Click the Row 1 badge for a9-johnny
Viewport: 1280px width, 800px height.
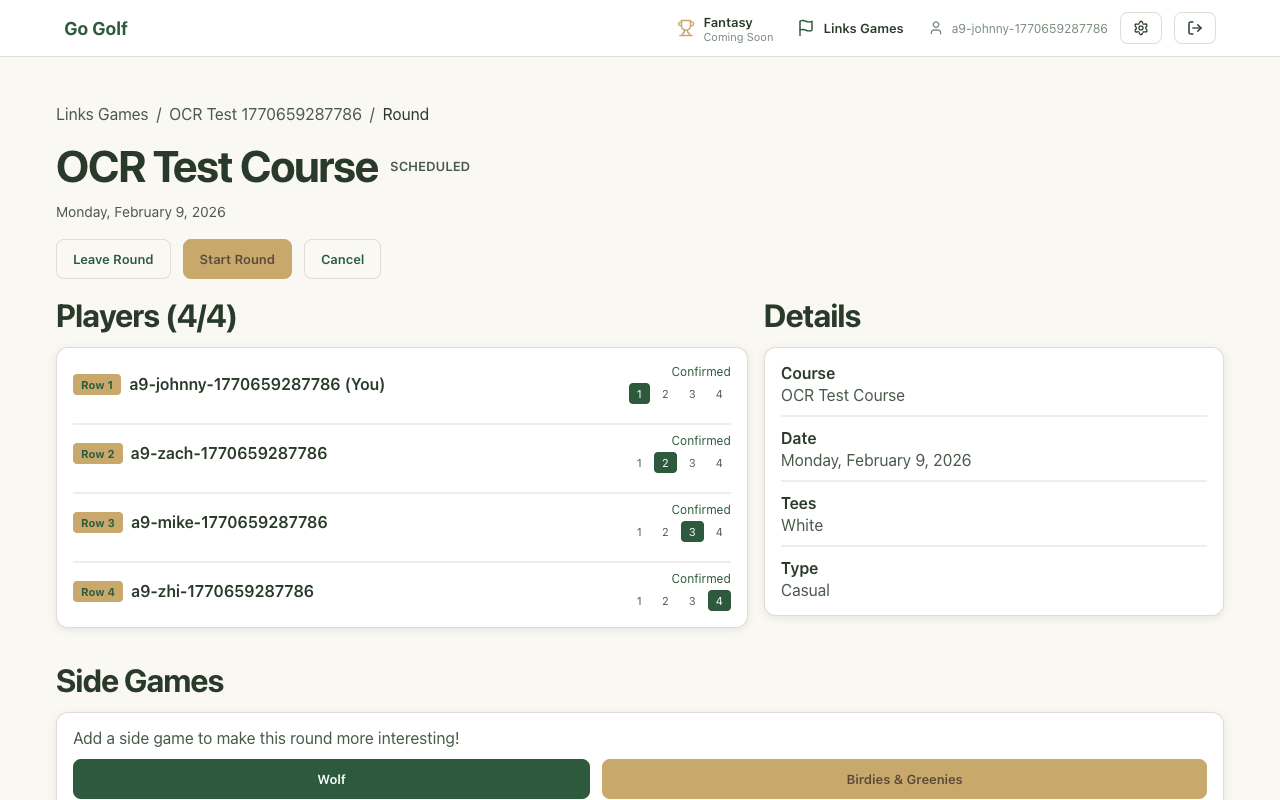[97, 385]
